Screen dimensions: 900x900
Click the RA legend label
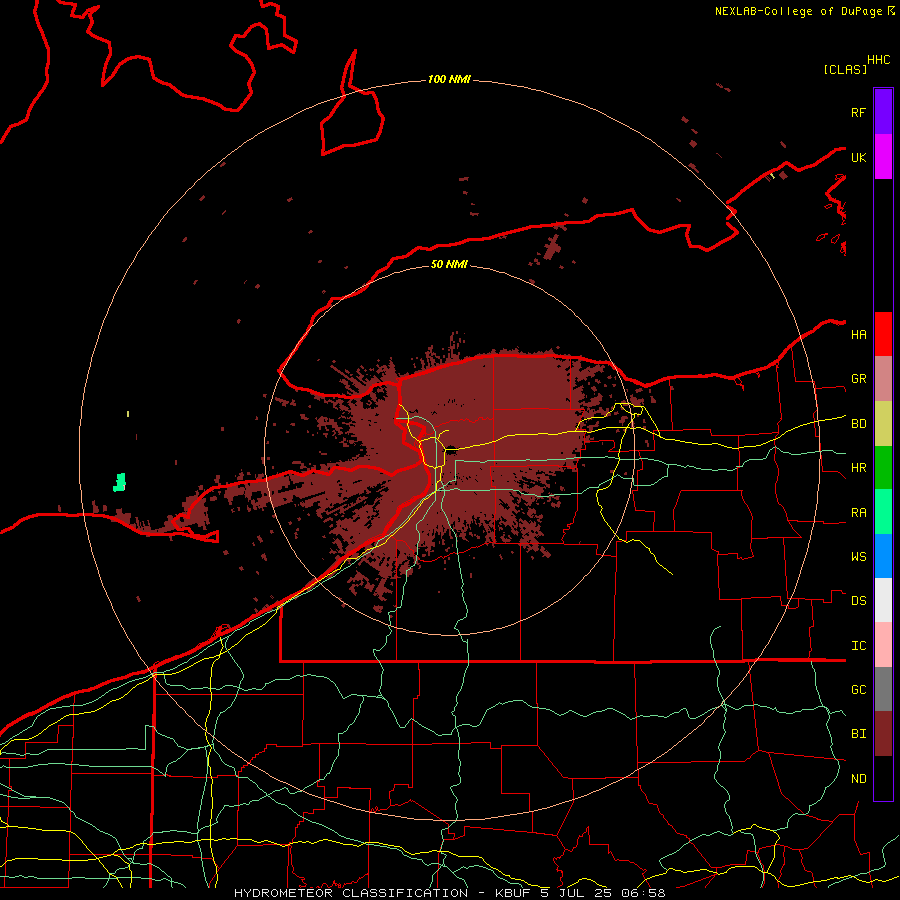pos(858,513)
